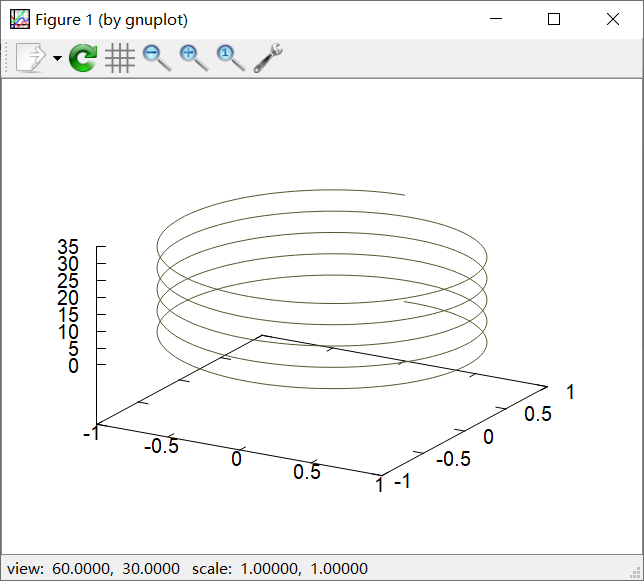
Task: Click the autoscale magnifier icon
Action: (x=231, y=58)
